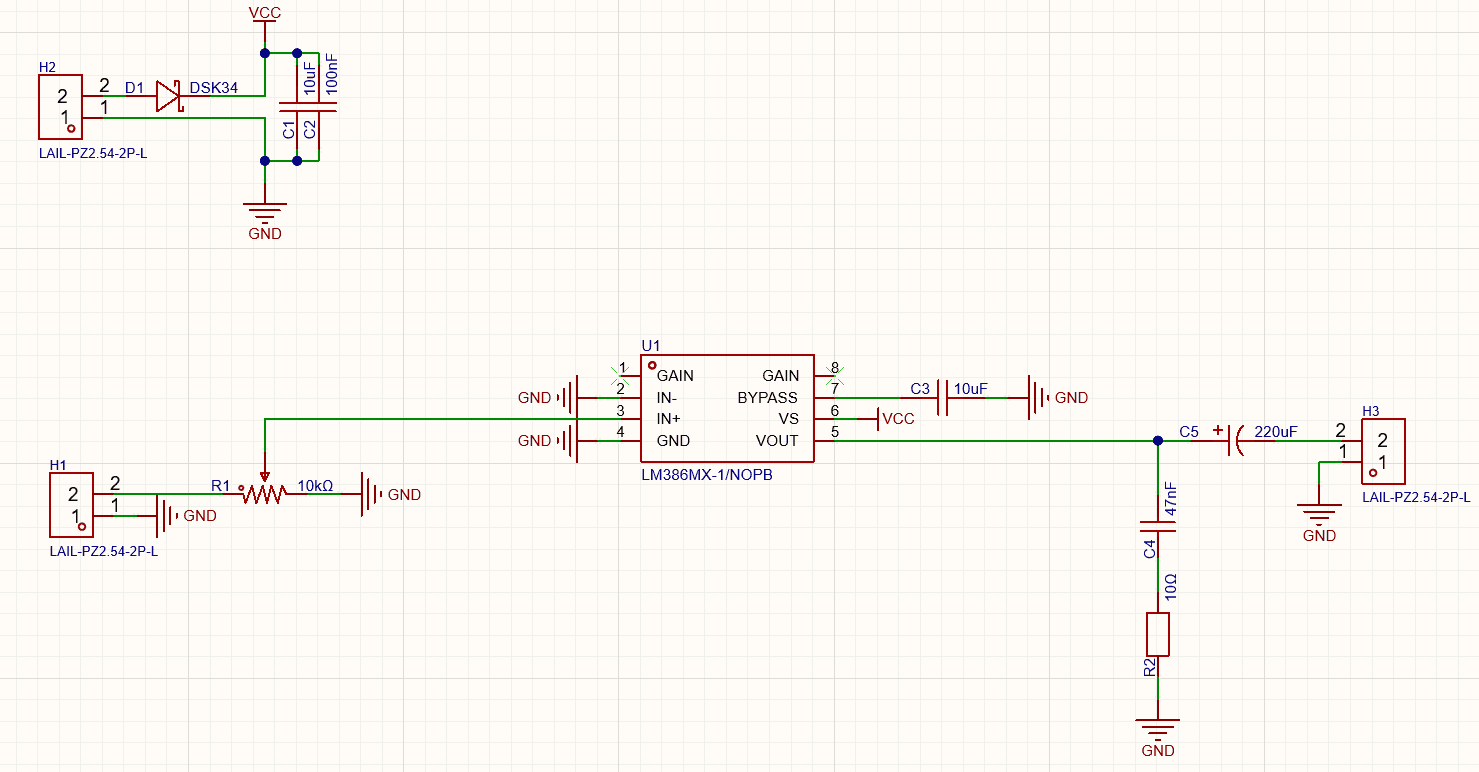This screenshot has width=1479, height=772.
Task: Click the IN+ pin label
Action: pos(669,419)
